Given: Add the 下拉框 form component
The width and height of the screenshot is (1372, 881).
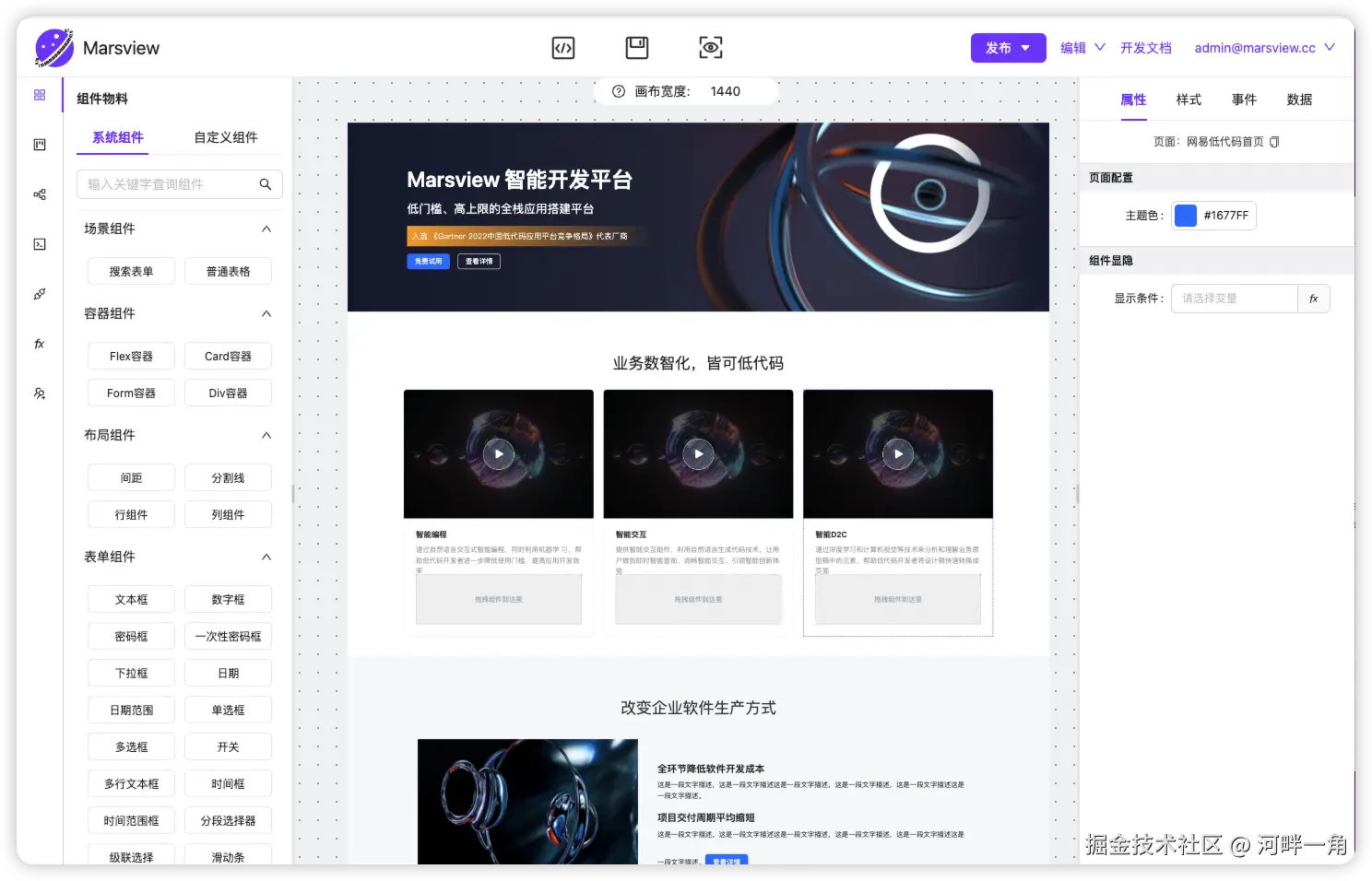Looking at the screenshot, I should [131, 674].
